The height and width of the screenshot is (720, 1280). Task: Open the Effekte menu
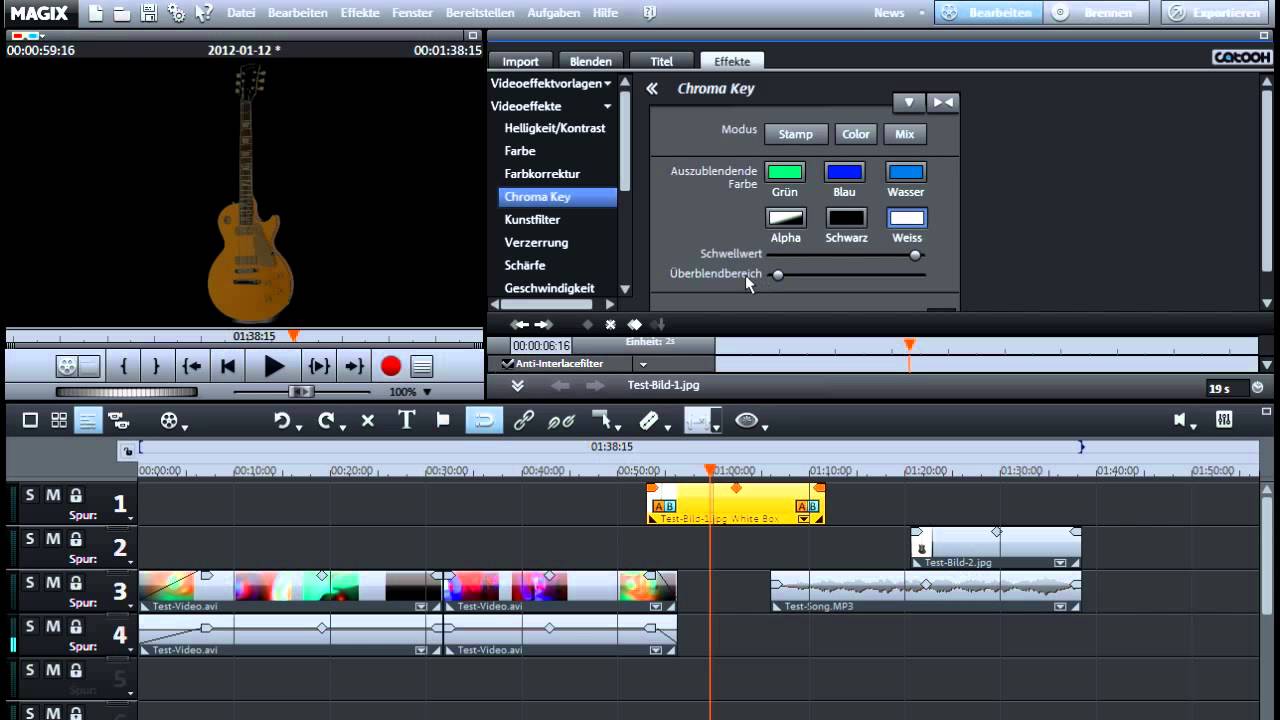360,13
